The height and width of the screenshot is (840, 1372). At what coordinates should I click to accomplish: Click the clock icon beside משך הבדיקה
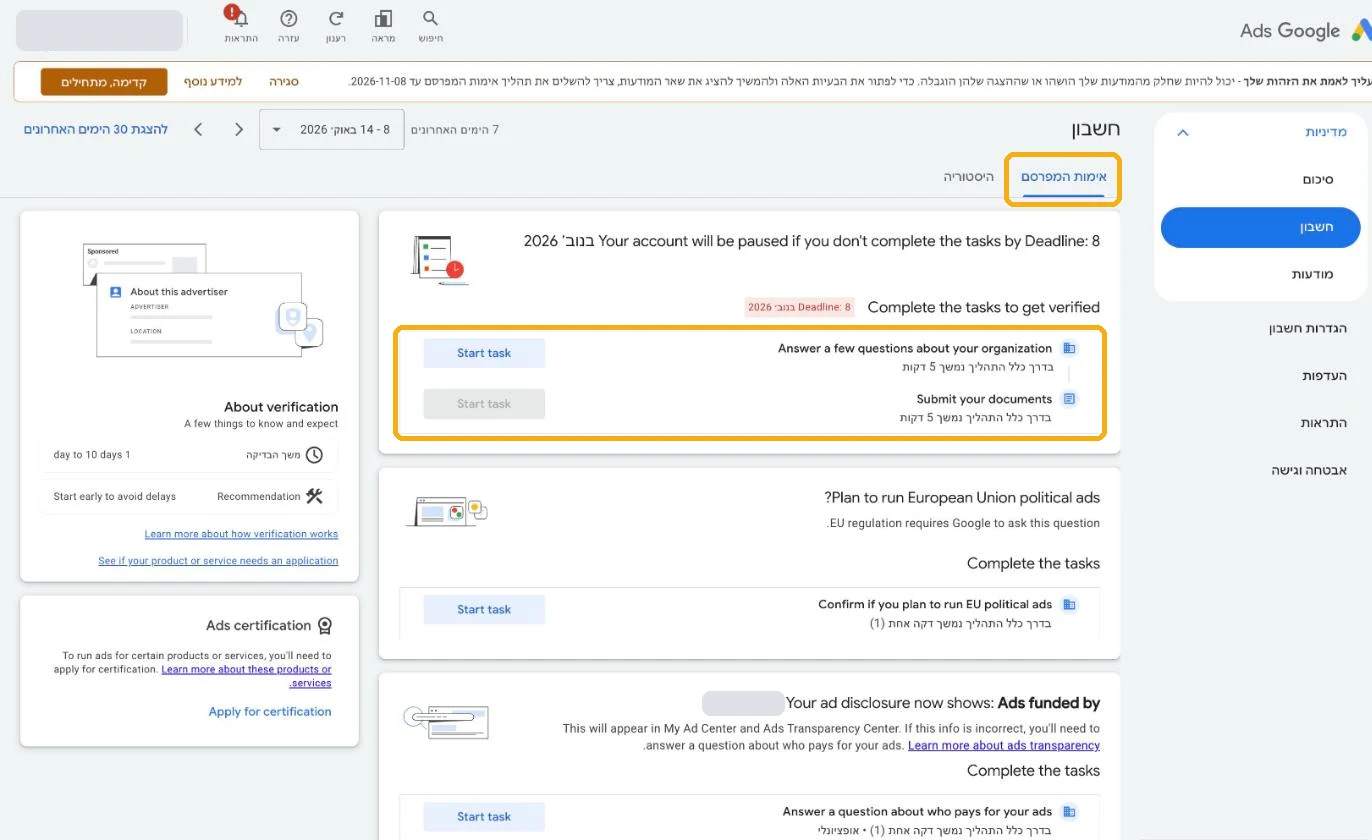[x=314, y=455]
